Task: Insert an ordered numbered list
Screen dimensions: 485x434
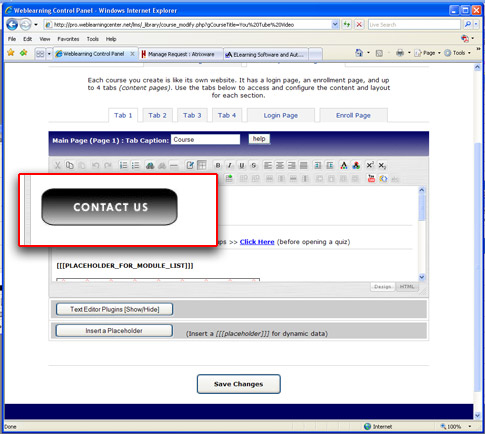Action: click(x=123, y=165)
